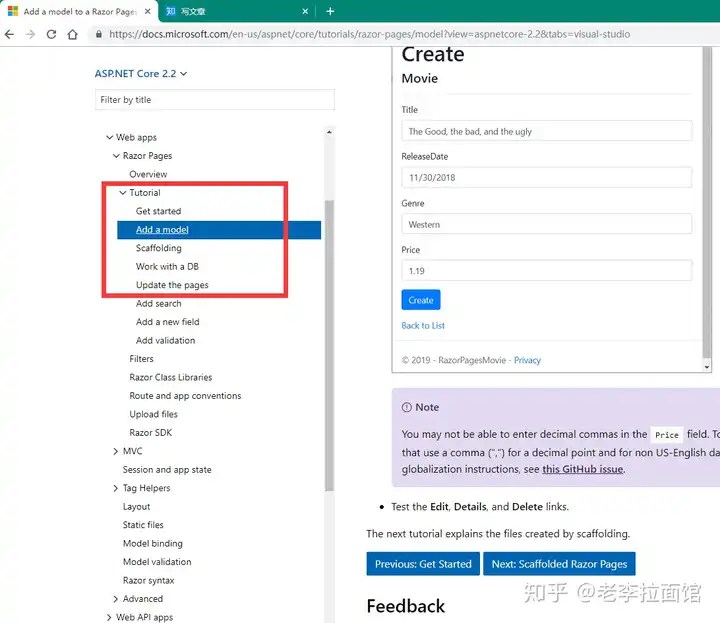
Task: Open the ASP.NET Core 2.2 version dropdown
Action: [x=141, y=73]
